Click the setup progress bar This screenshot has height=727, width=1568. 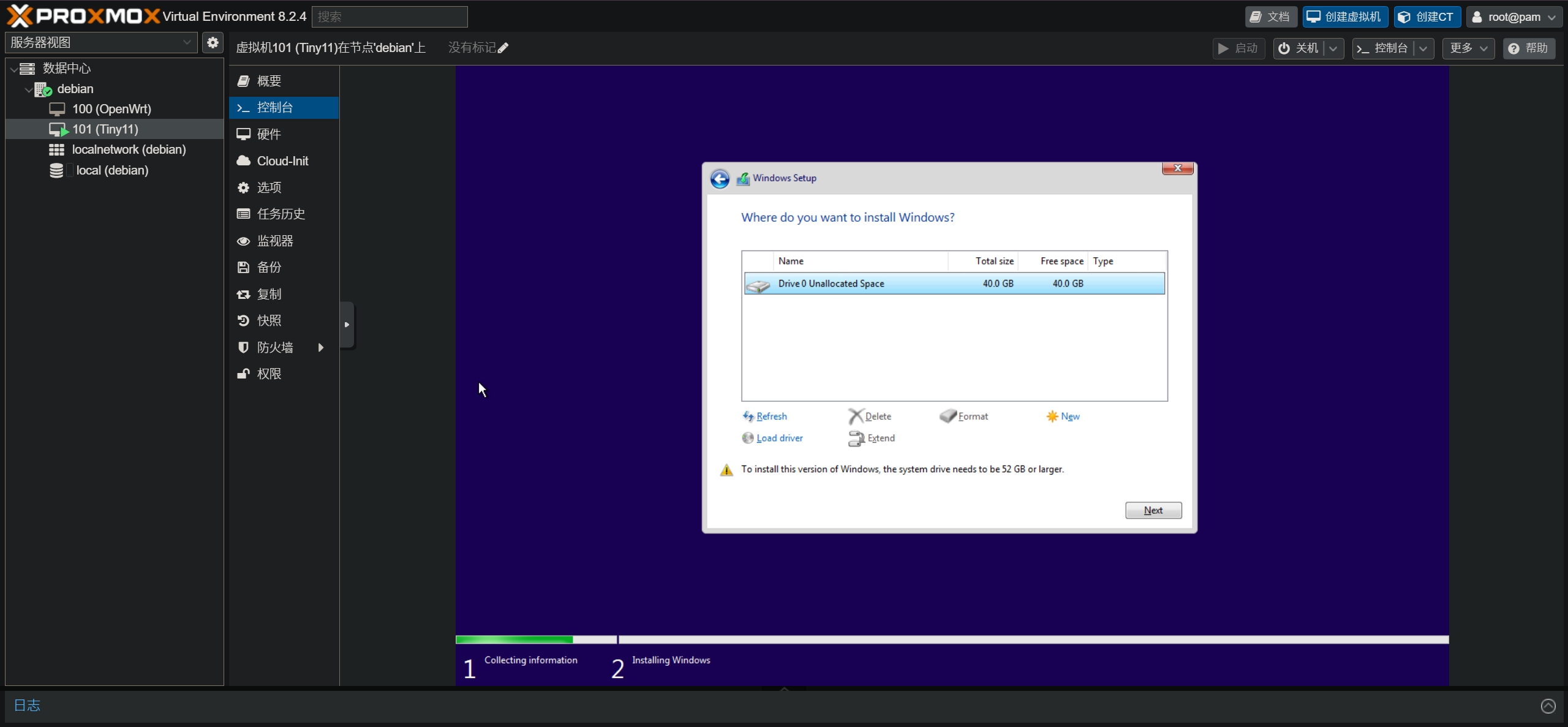[952, 639]
